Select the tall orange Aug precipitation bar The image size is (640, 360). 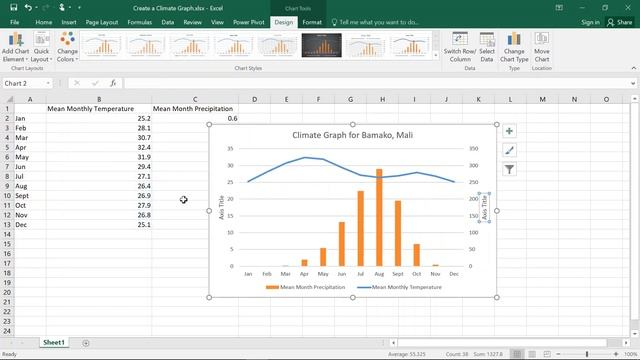click(379, 218)
